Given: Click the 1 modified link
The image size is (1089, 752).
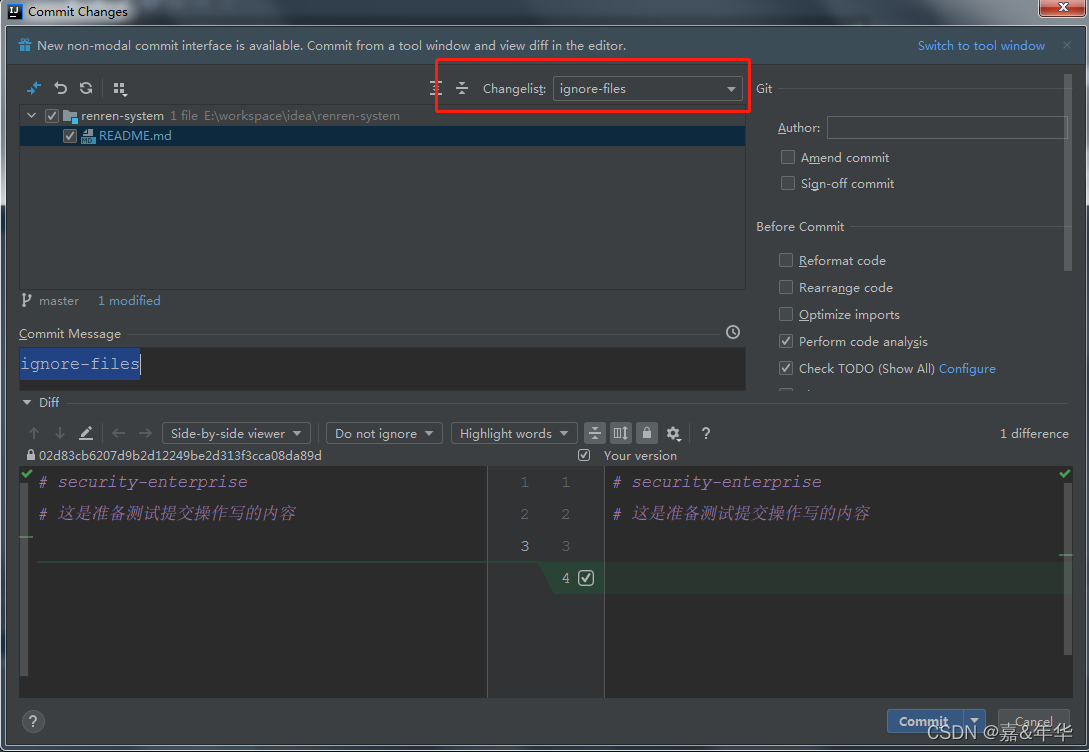Looking at the screenshot, I should 129,300.
